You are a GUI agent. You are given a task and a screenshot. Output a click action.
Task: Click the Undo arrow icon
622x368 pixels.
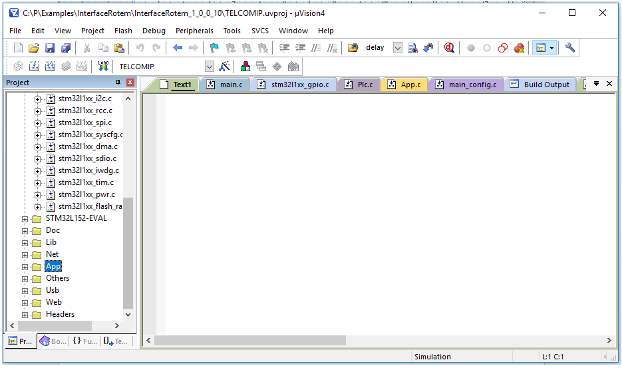pyautogui.click(x=140, y=48)
